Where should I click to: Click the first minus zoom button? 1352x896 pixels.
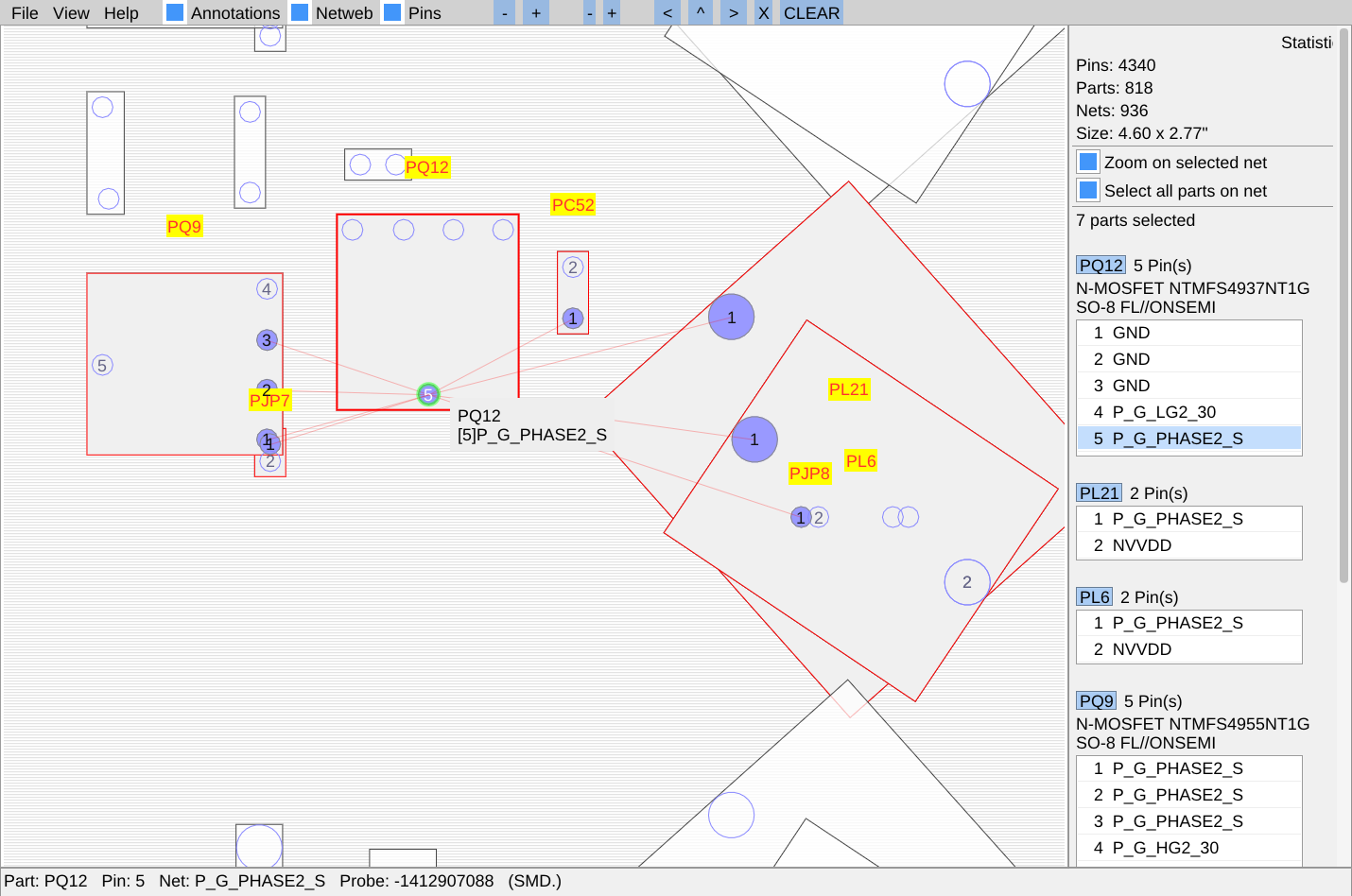coord(505,13)
